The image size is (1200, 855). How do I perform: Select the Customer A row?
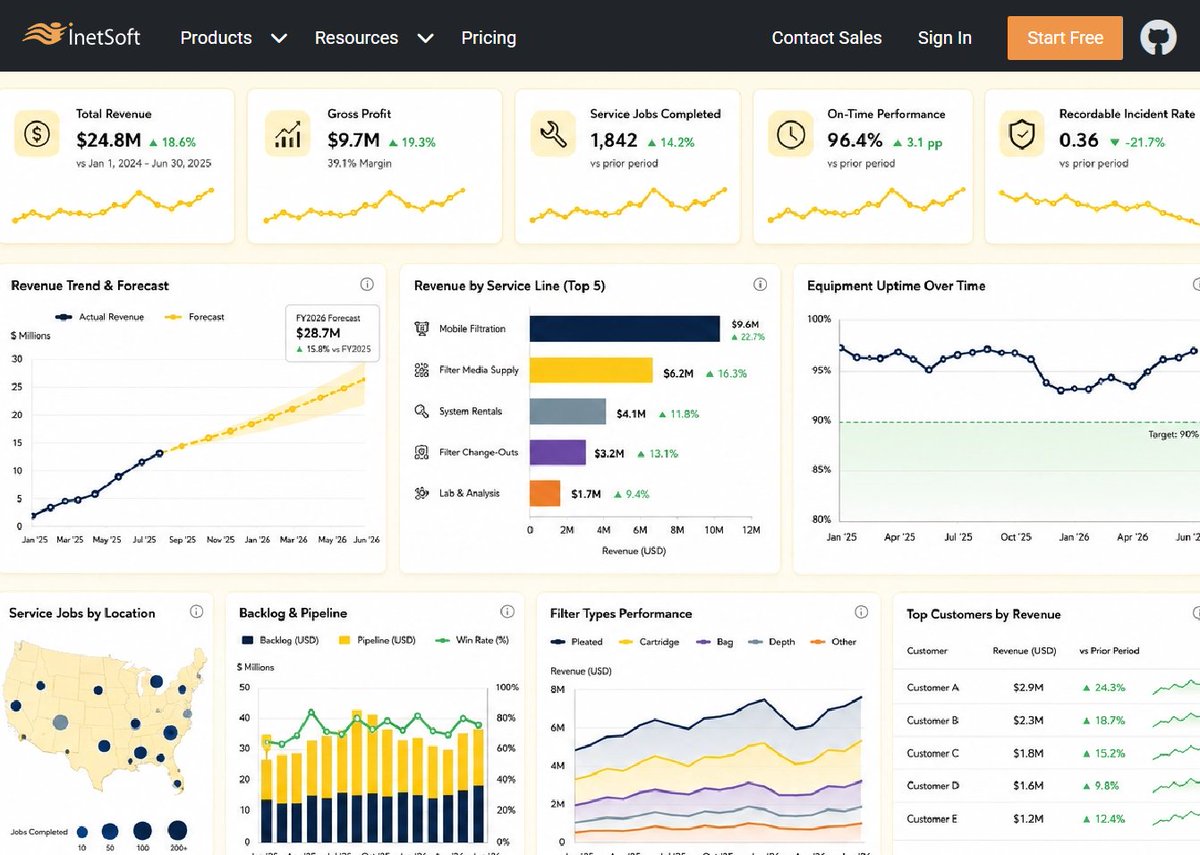(1047, 688)
